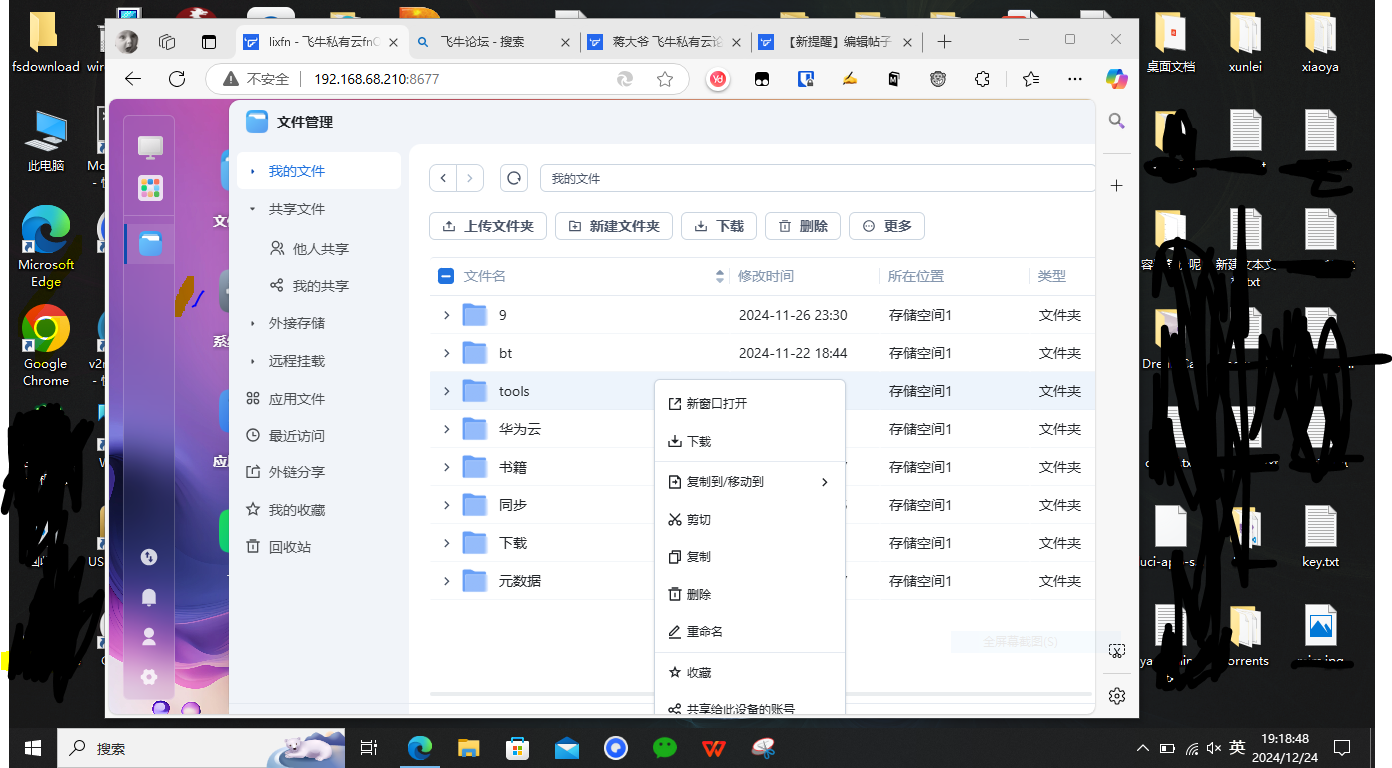Open the user profile icon in fnOS dock
This screenshot has height=768, width=1392.
point(149,636)
